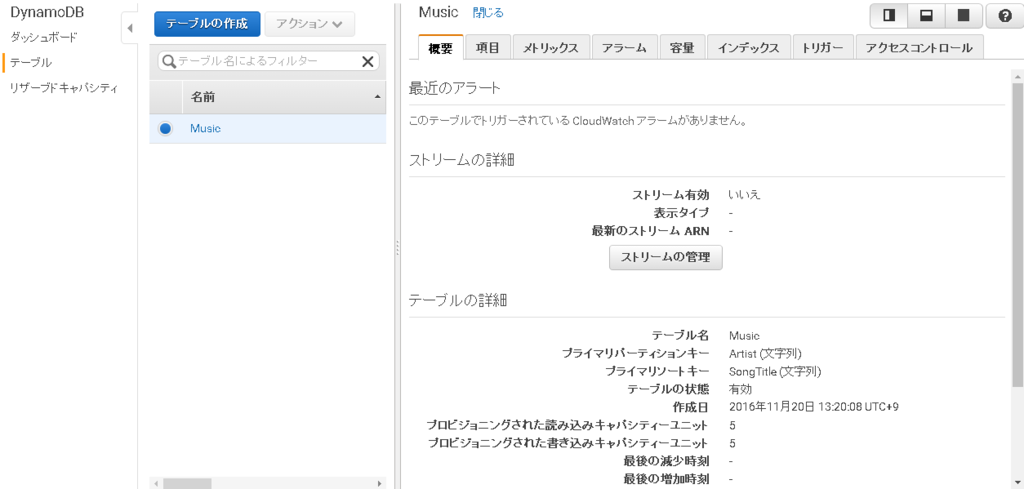Switch to the bottom panel view layout icon

(x=926, y=16)
